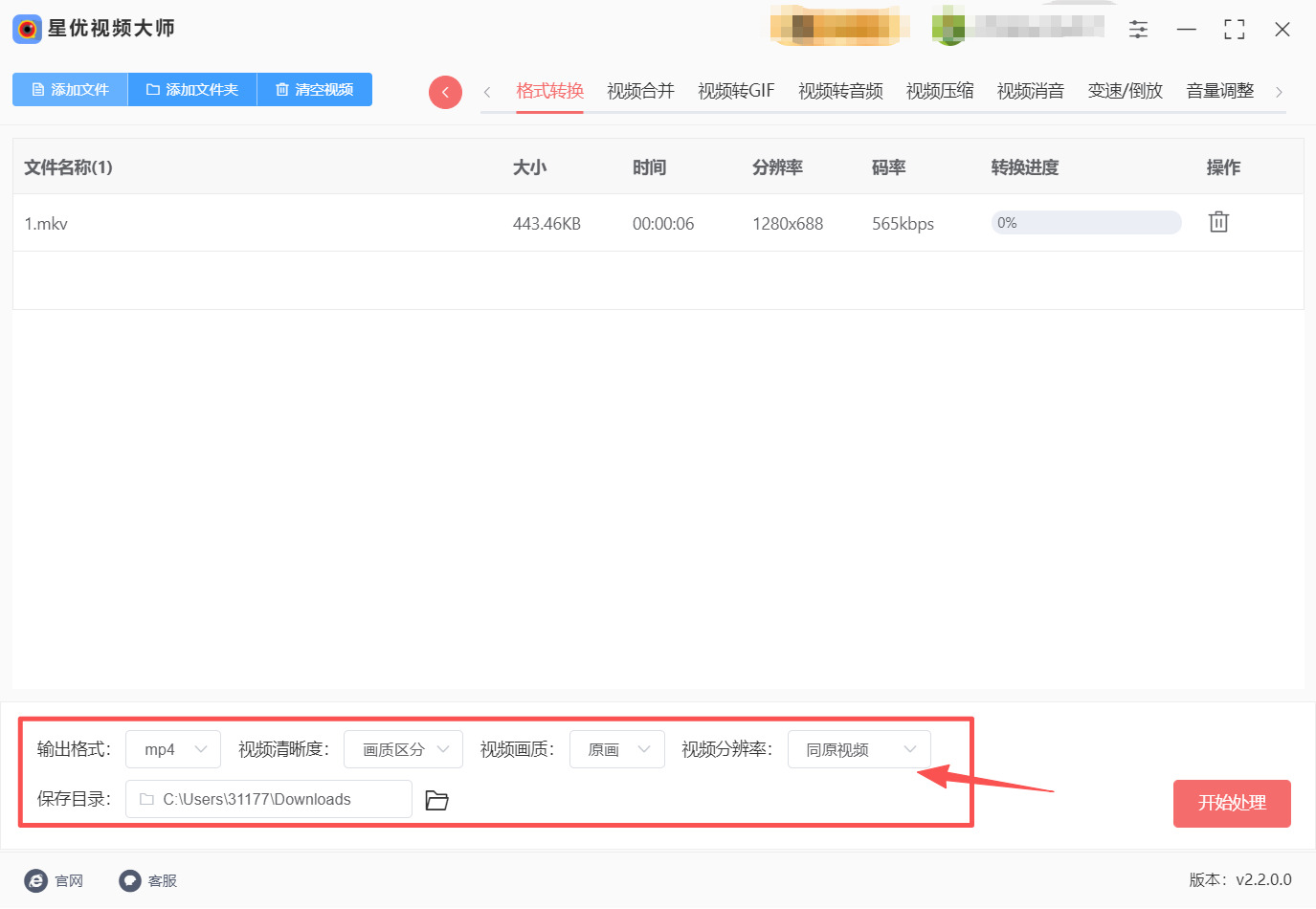The height and width of the screenshot is (909, 1316).
Task: Click the red back arrow circle icon
Action: [x=444, y=91]
